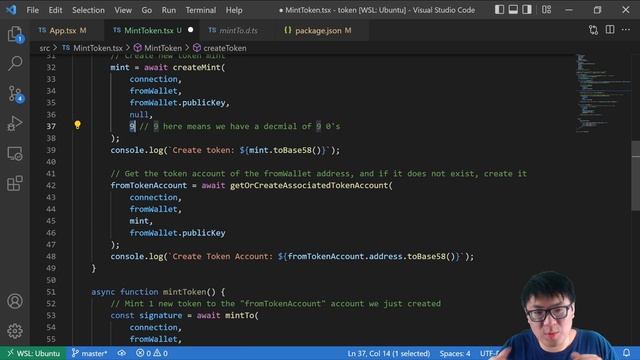Click the port forwarding icon in status bar

pyautogui.click(x=122, y=353)
